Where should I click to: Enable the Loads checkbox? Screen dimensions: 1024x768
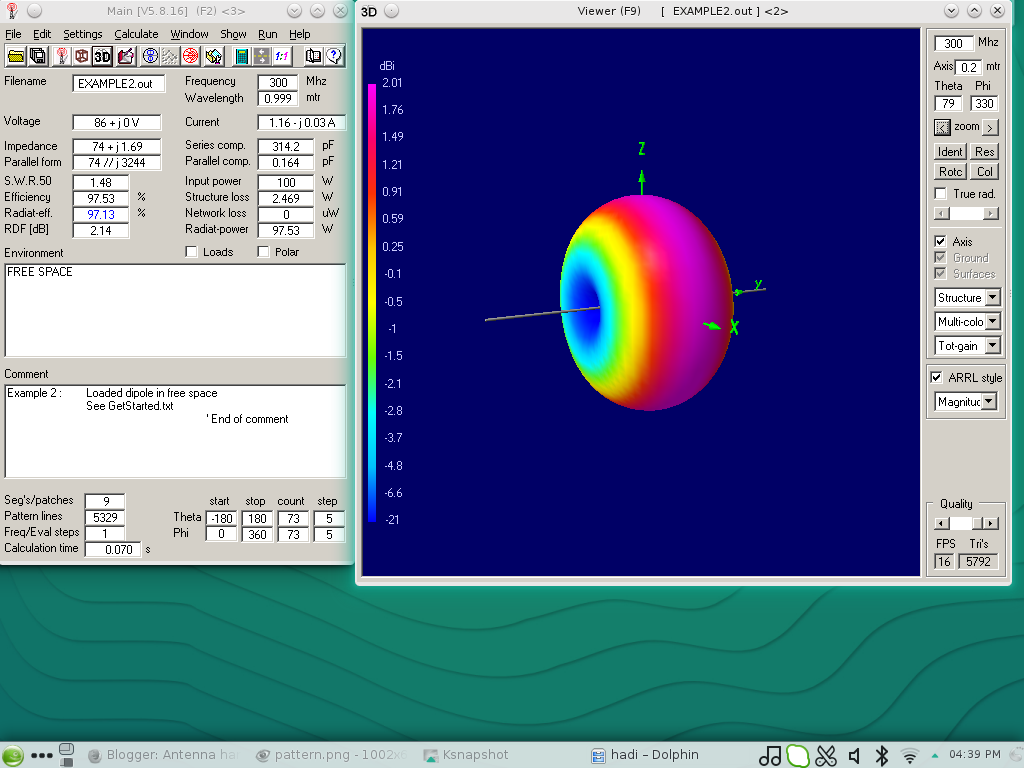click(192, 252)
